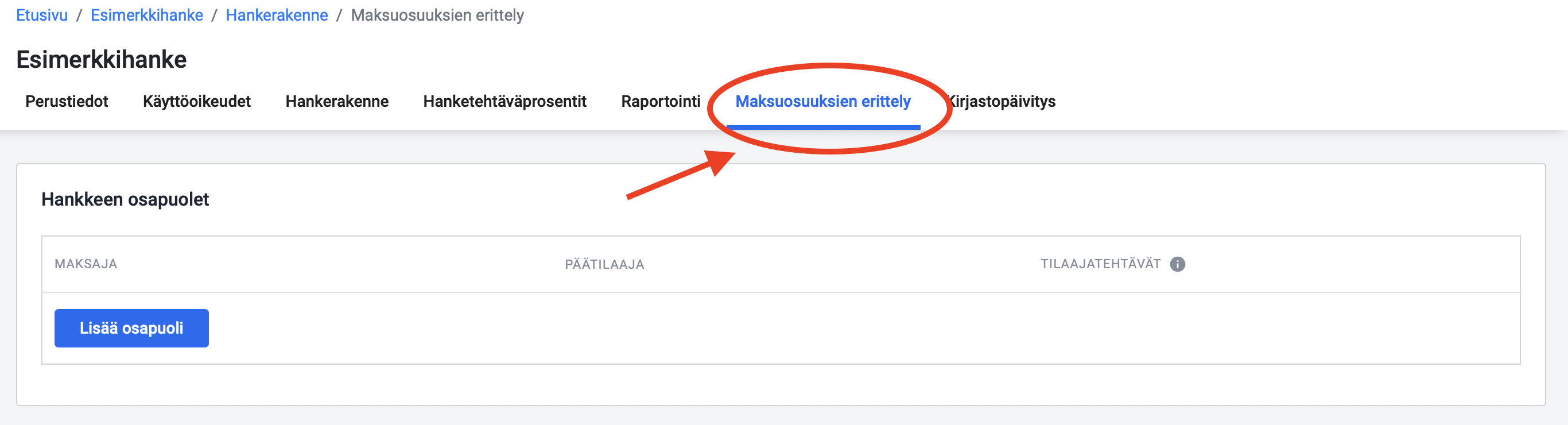The image size is (1568, 425).
Task: Open the Raportointi tab
Action: pyautogui.click(x=661, y=101)
